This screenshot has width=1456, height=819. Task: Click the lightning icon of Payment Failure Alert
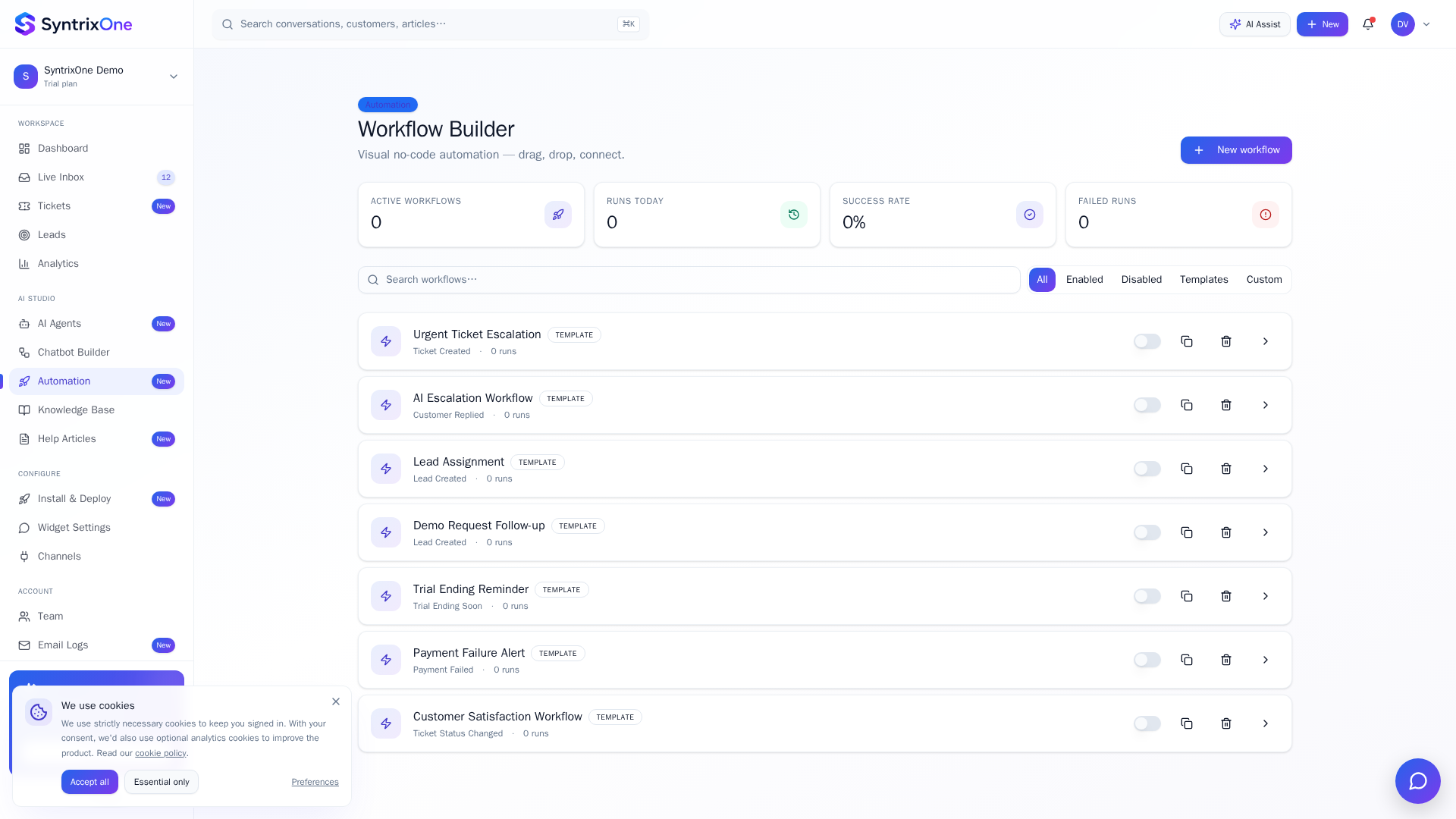386,660
